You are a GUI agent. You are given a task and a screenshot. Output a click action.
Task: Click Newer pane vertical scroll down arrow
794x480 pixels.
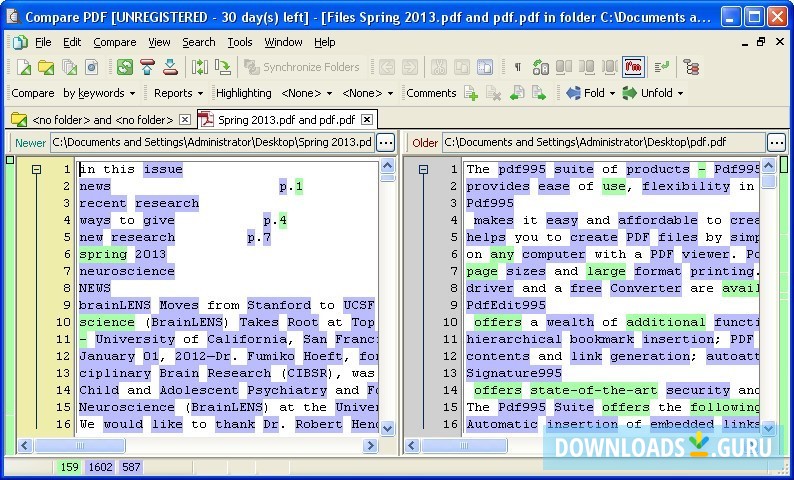387,428
